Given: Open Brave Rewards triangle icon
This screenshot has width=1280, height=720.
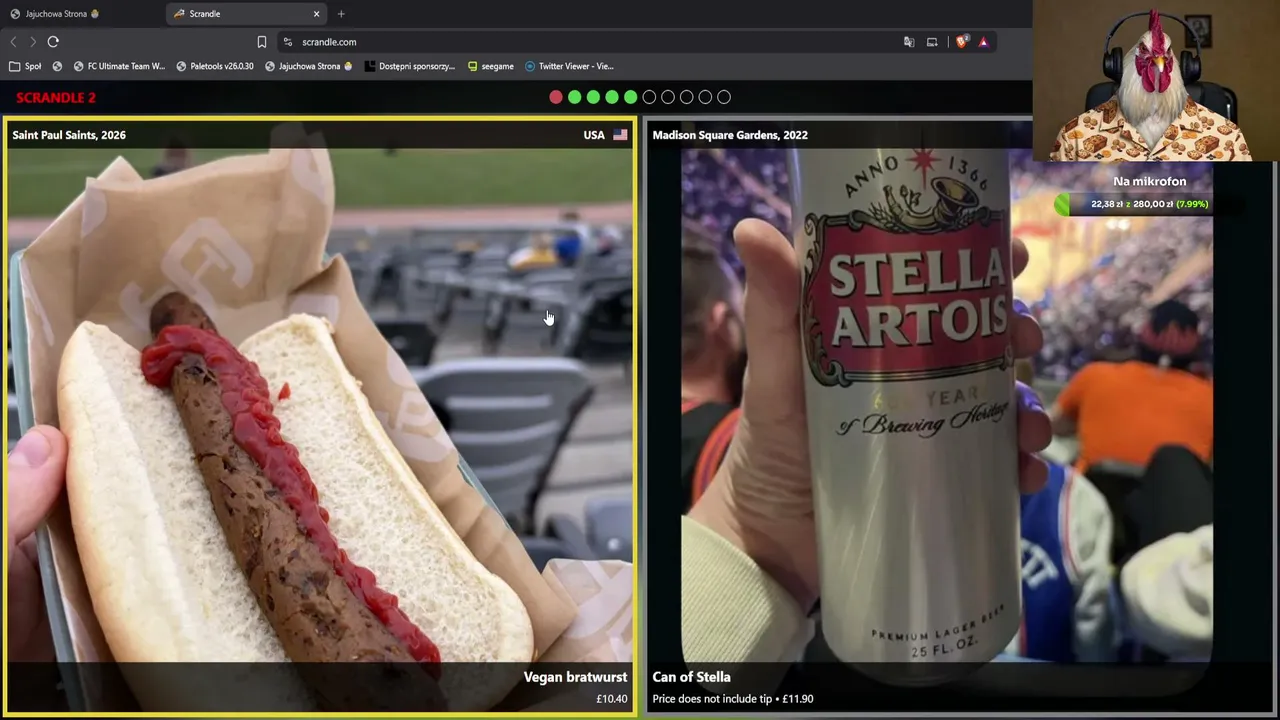Looking at the screenshot, I should click(984, 42).
